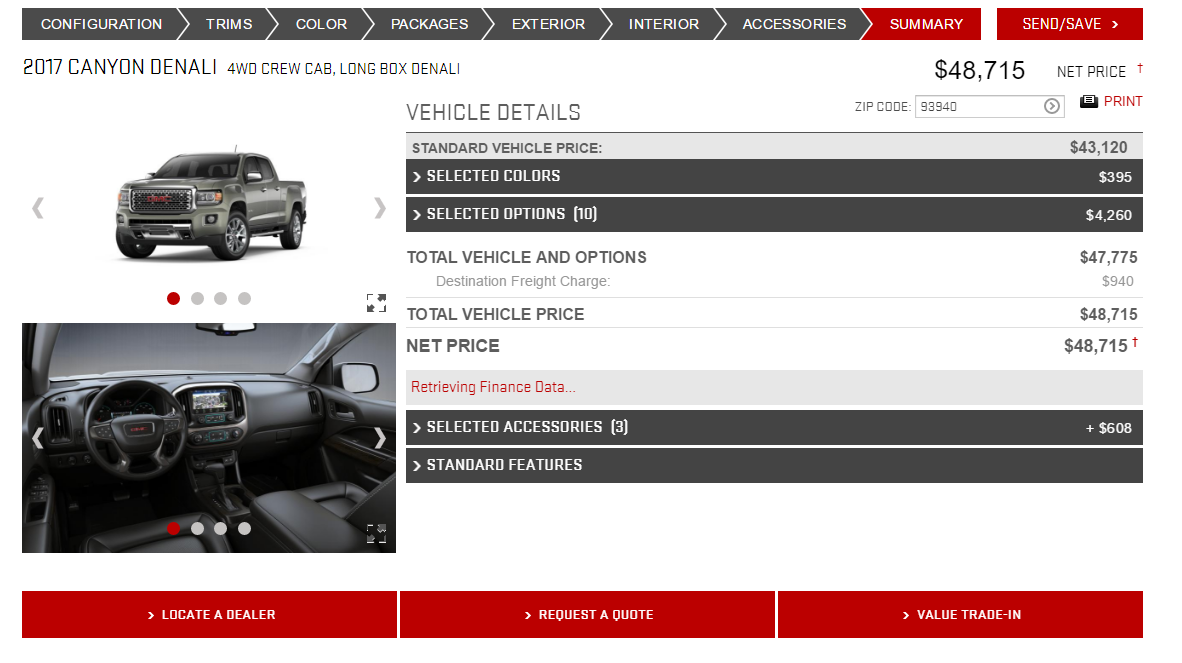The image size is (1182, 663).
Task: Select fourth exterior image dot
Action: click(x=244, y=298)
